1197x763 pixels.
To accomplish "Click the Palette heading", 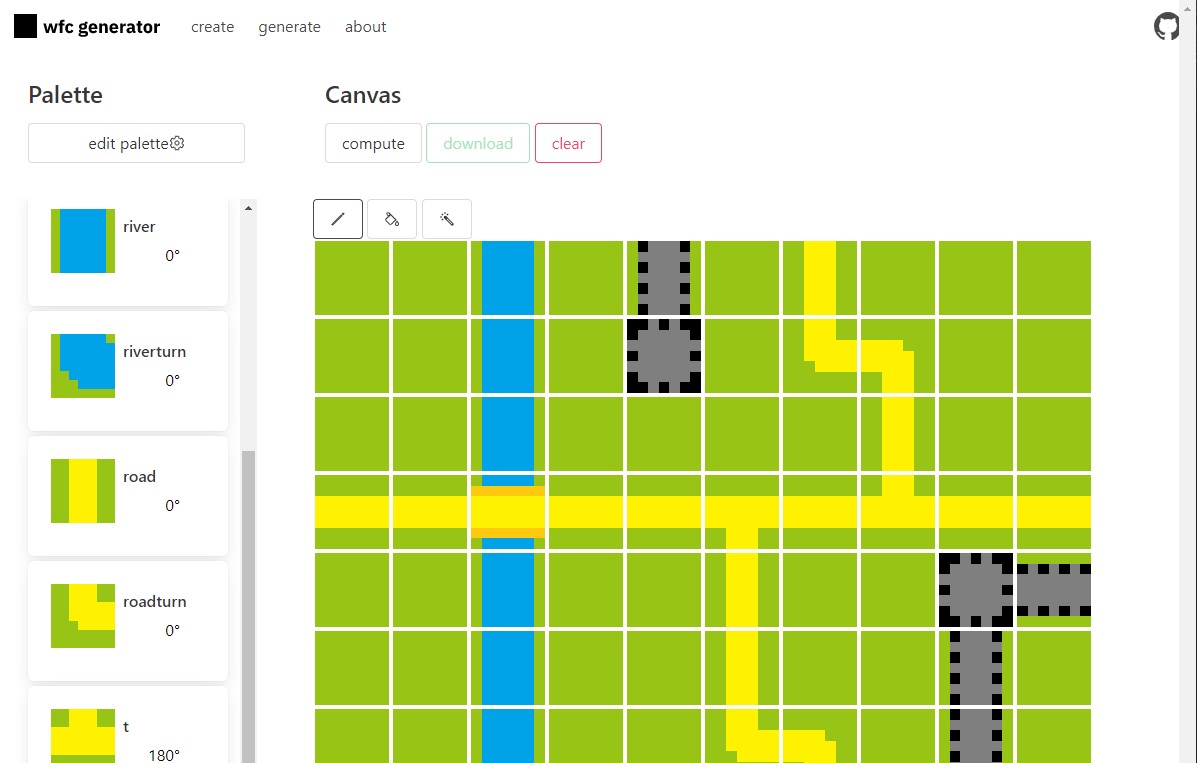I will (x=66, y=95).
